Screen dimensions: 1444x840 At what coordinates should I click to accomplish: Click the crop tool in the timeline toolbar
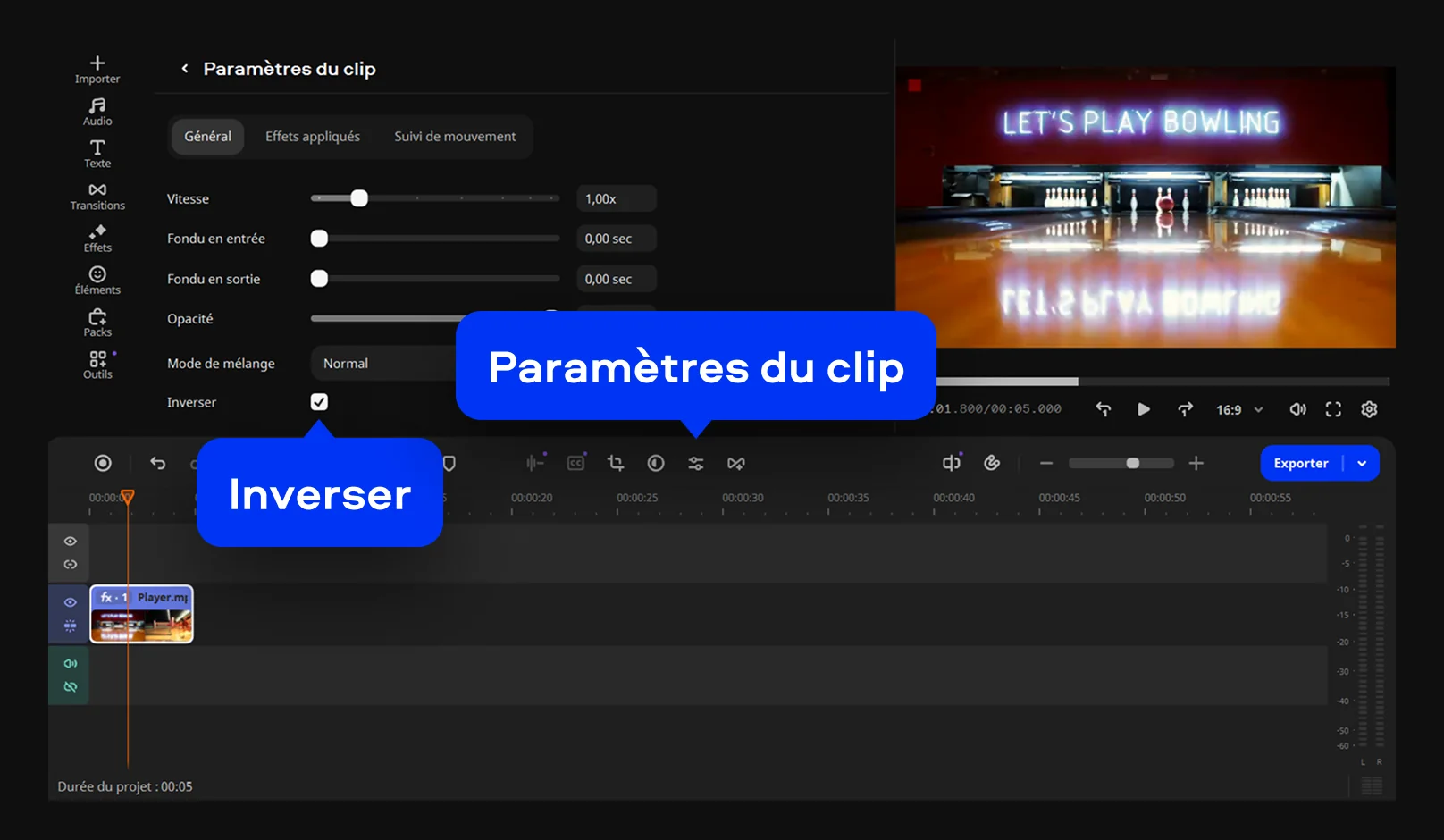(616, 463)
